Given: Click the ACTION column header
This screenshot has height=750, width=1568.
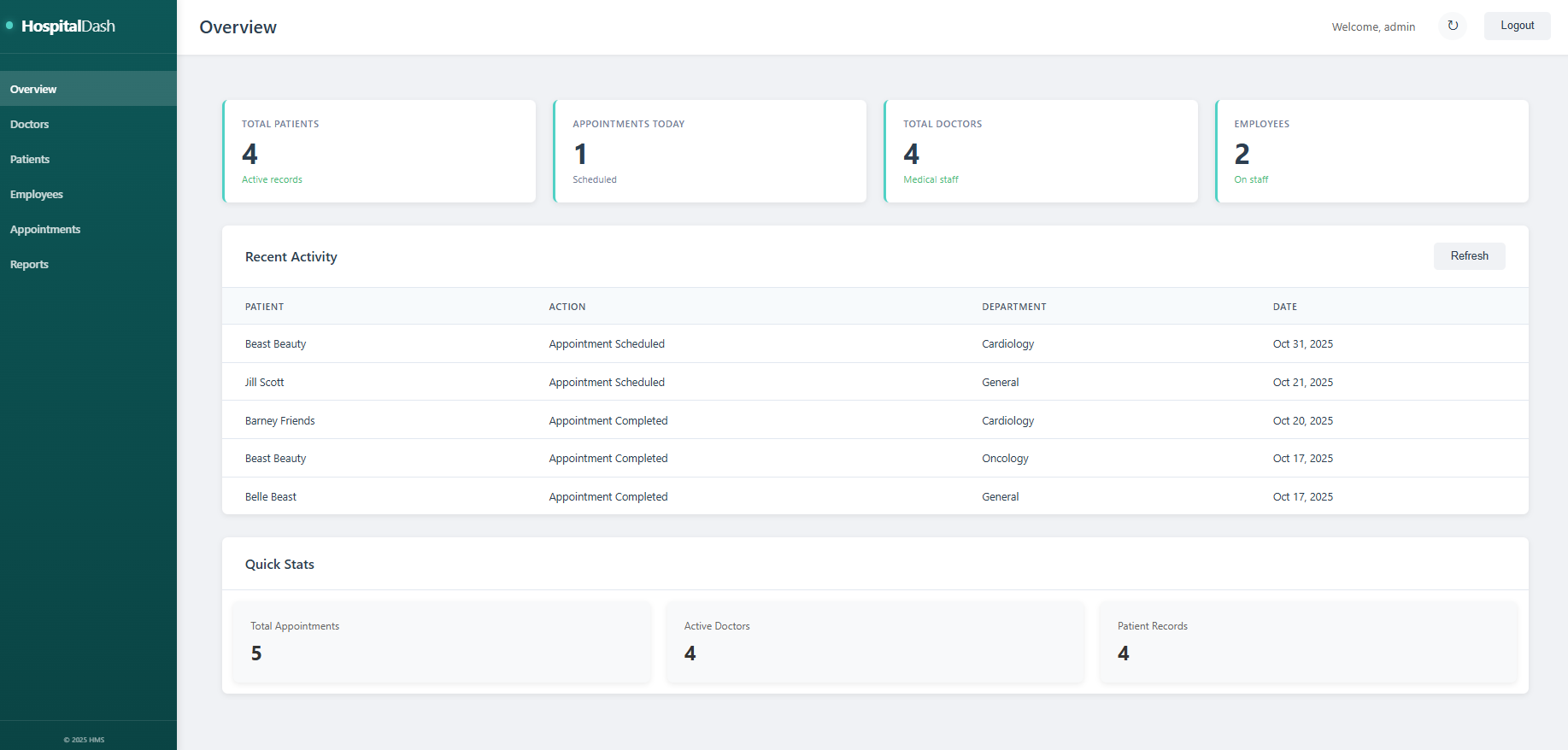Looking at the screenshot, I should (x=567, y=307).
